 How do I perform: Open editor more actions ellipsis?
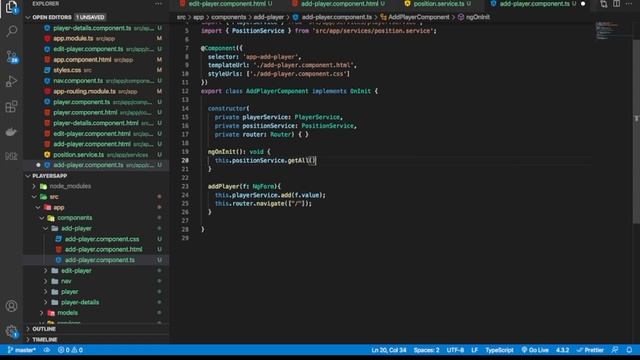click(x=629, y=4)
